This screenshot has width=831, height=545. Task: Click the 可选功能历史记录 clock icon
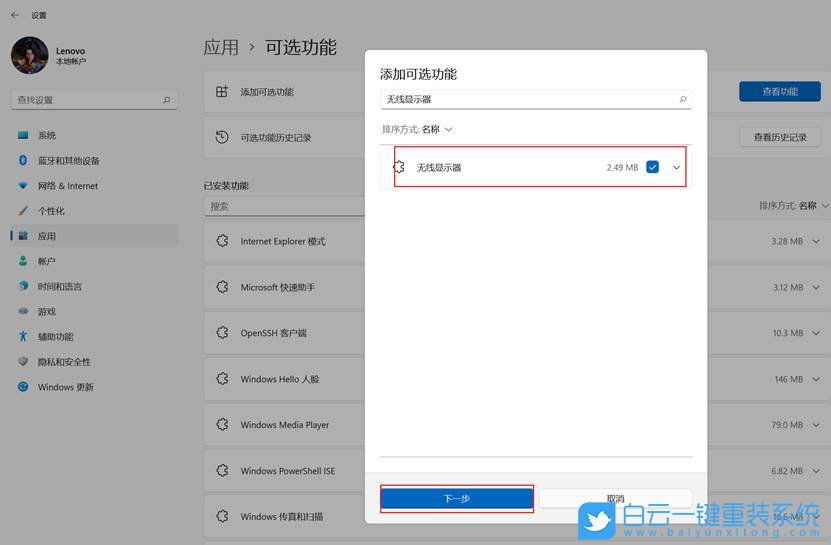(222, 137)
